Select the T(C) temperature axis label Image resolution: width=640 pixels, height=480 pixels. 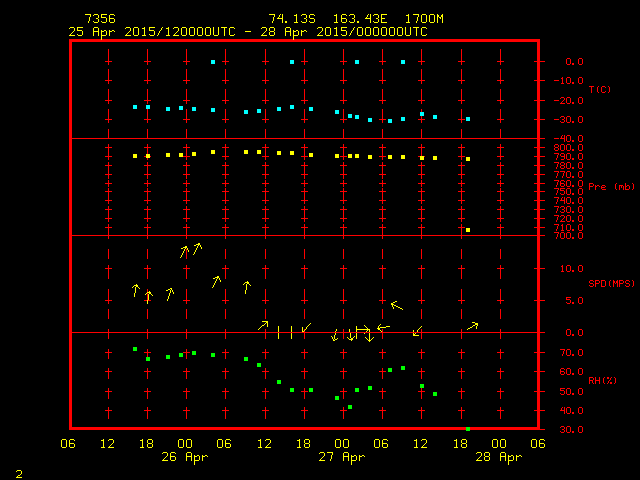599,90
